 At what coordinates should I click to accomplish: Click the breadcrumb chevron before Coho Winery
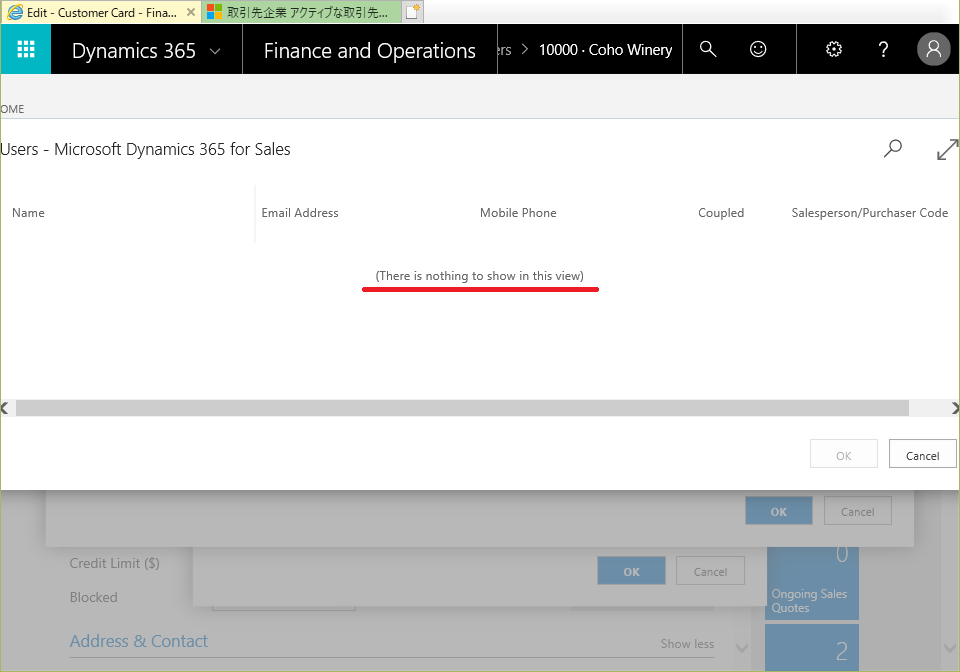pyautogui.click(x=525, y=50)
